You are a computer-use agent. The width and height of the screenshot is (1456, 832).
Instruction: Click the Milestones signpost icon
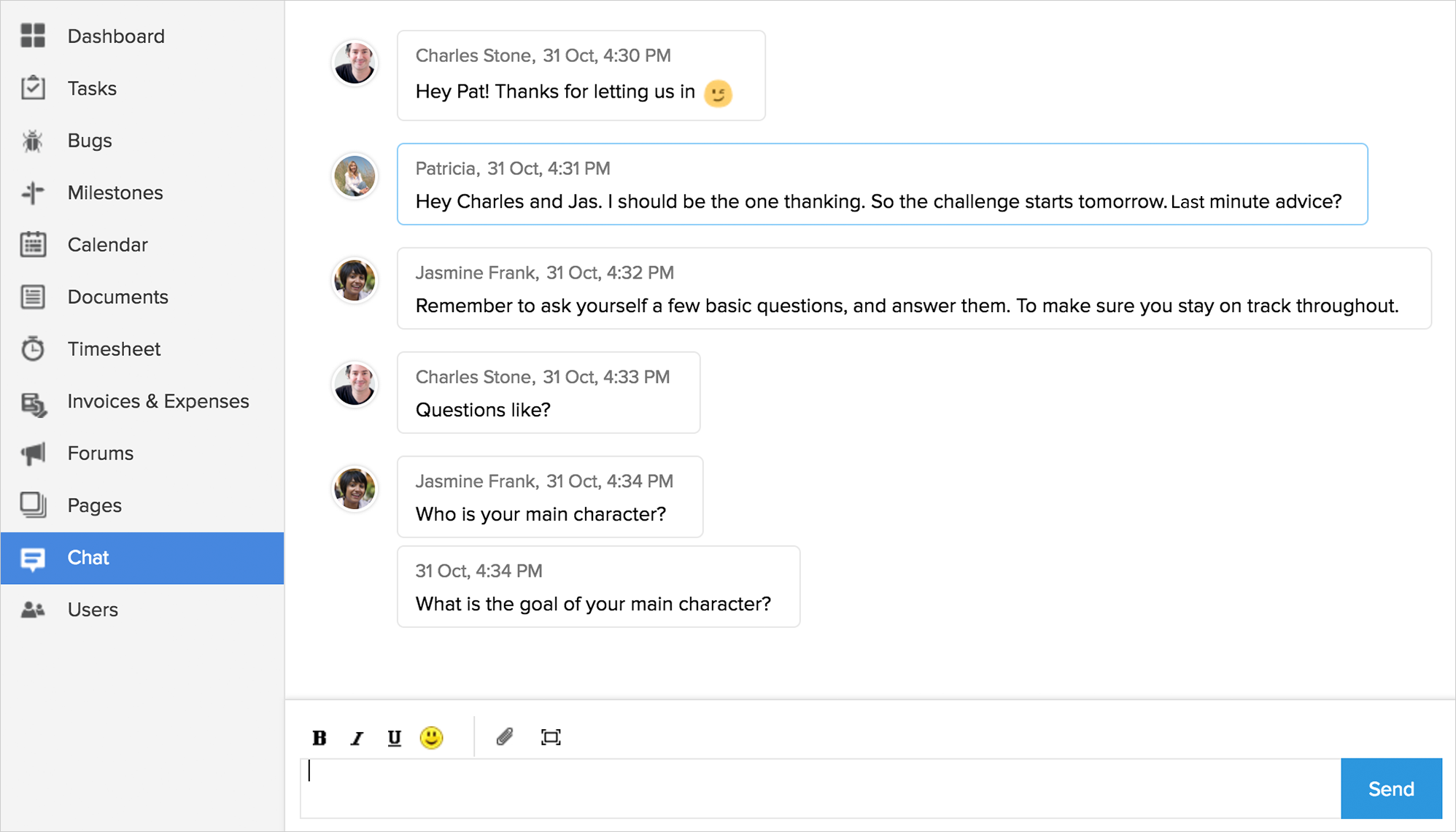(33, 193)
